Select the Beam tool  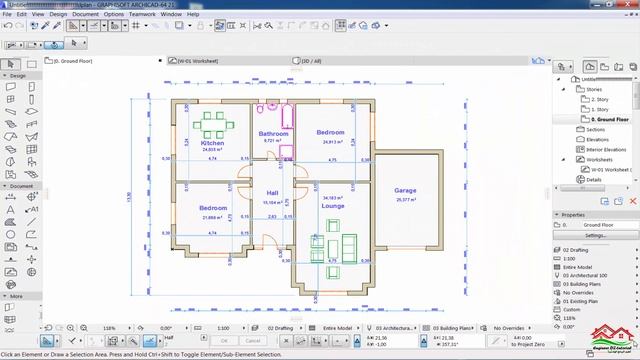click(x=11, y=111)
